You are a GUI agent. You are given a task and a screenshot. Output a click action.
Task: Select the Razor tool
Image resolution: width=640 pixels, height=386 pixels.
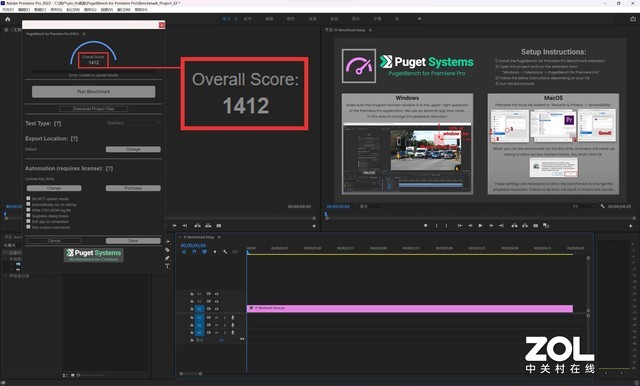coord(167,250)
